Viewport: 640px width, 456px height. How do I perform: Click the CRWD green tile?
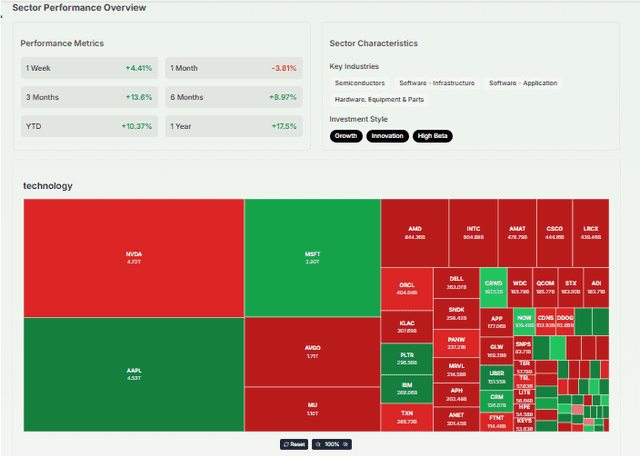click(x=493, y=287)
